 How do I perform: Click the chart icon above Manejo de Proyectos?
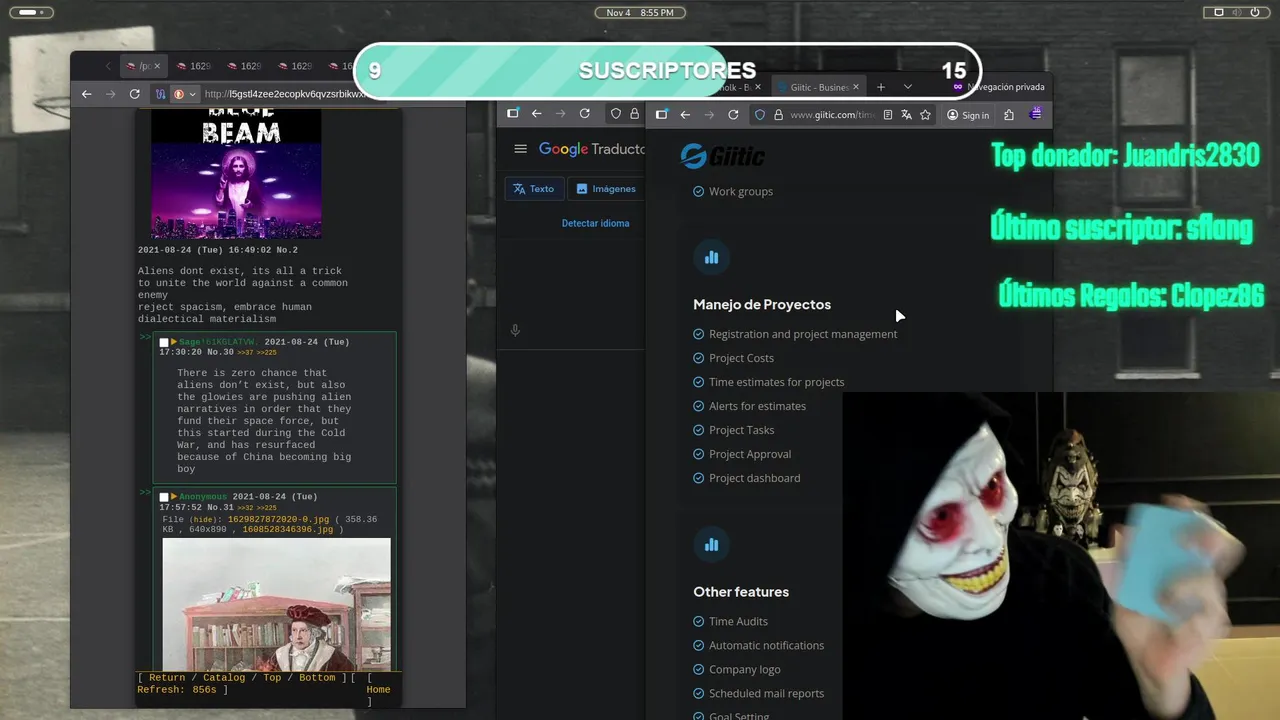[x=711, y=258]
